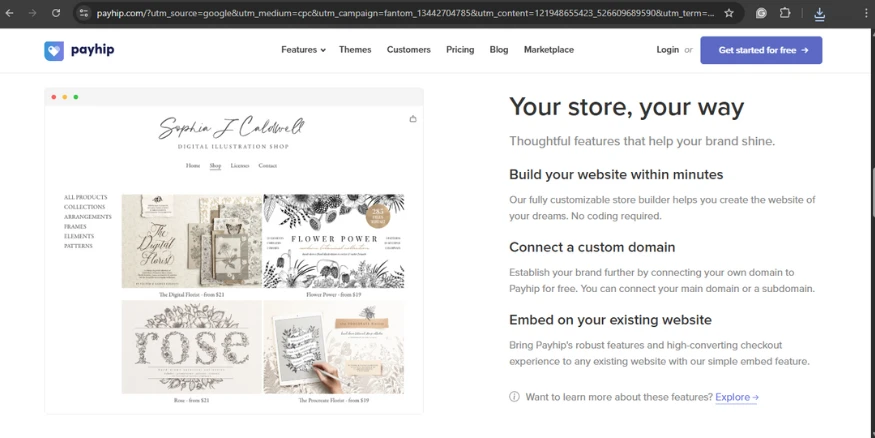Click the browser back arrow

pyautogui.click(x=9, y=13)
